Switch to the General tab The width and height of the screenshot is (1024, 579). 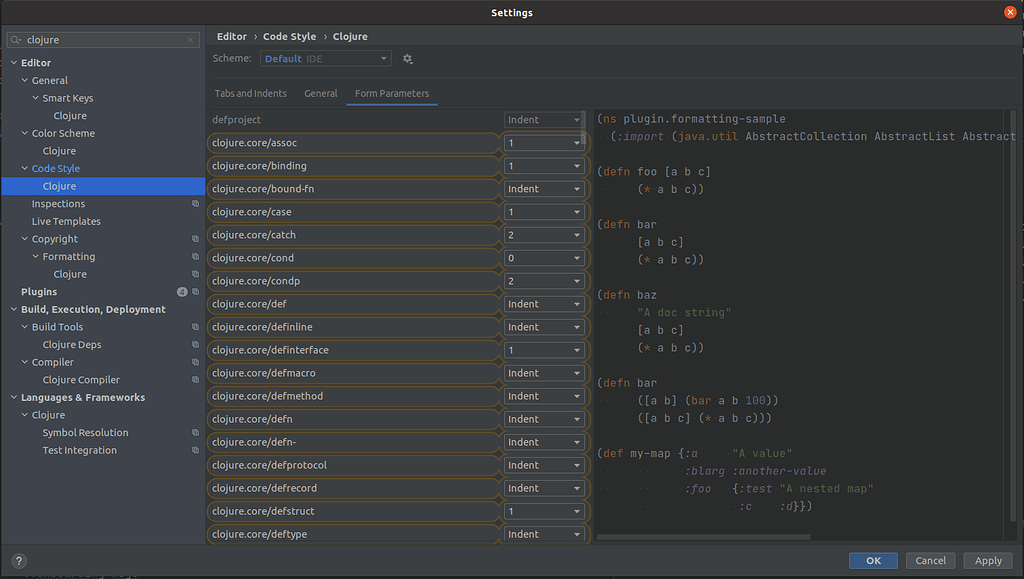[321, 93]
